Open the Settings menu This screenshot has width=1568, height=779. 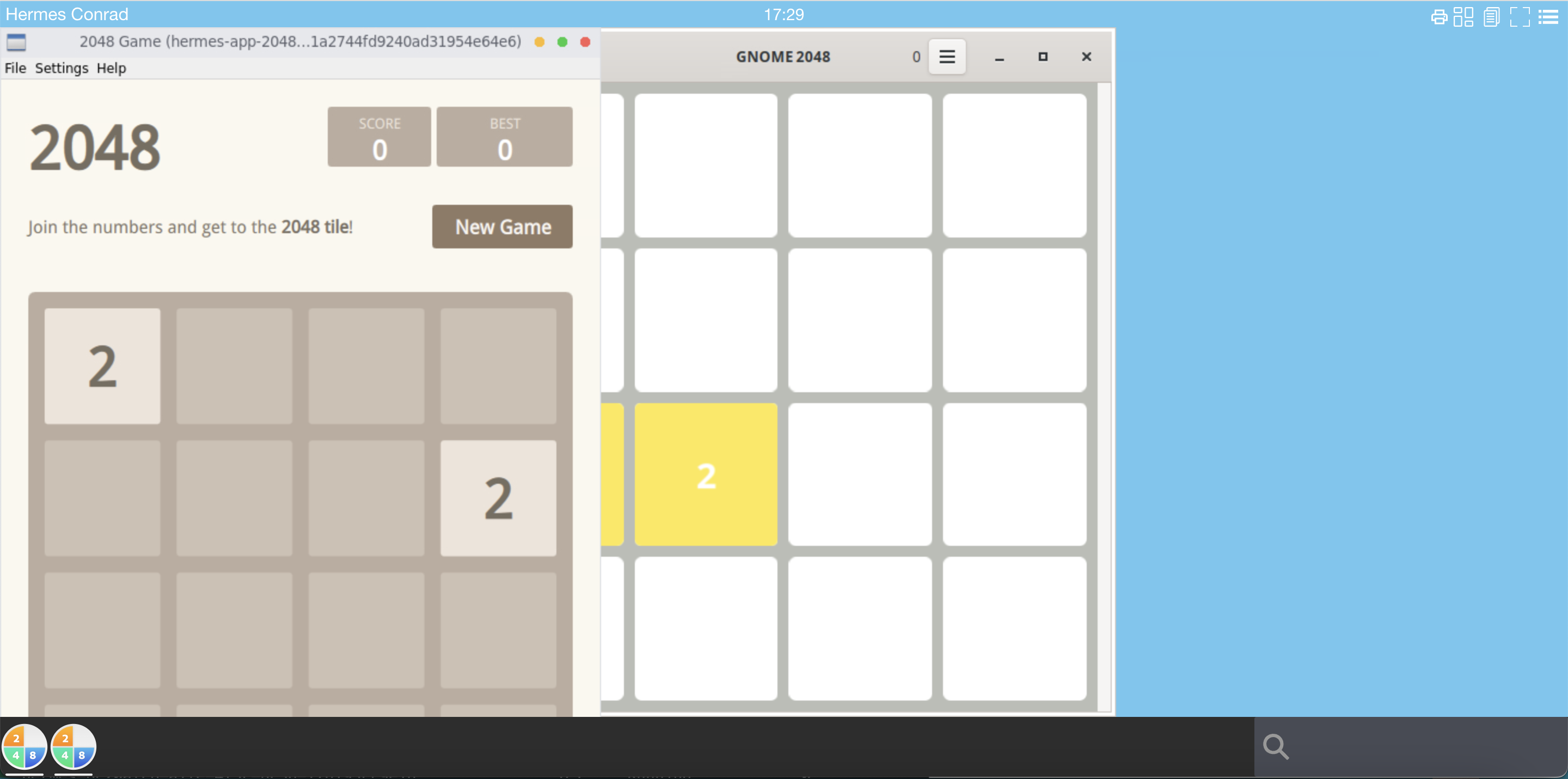(61, 67)
